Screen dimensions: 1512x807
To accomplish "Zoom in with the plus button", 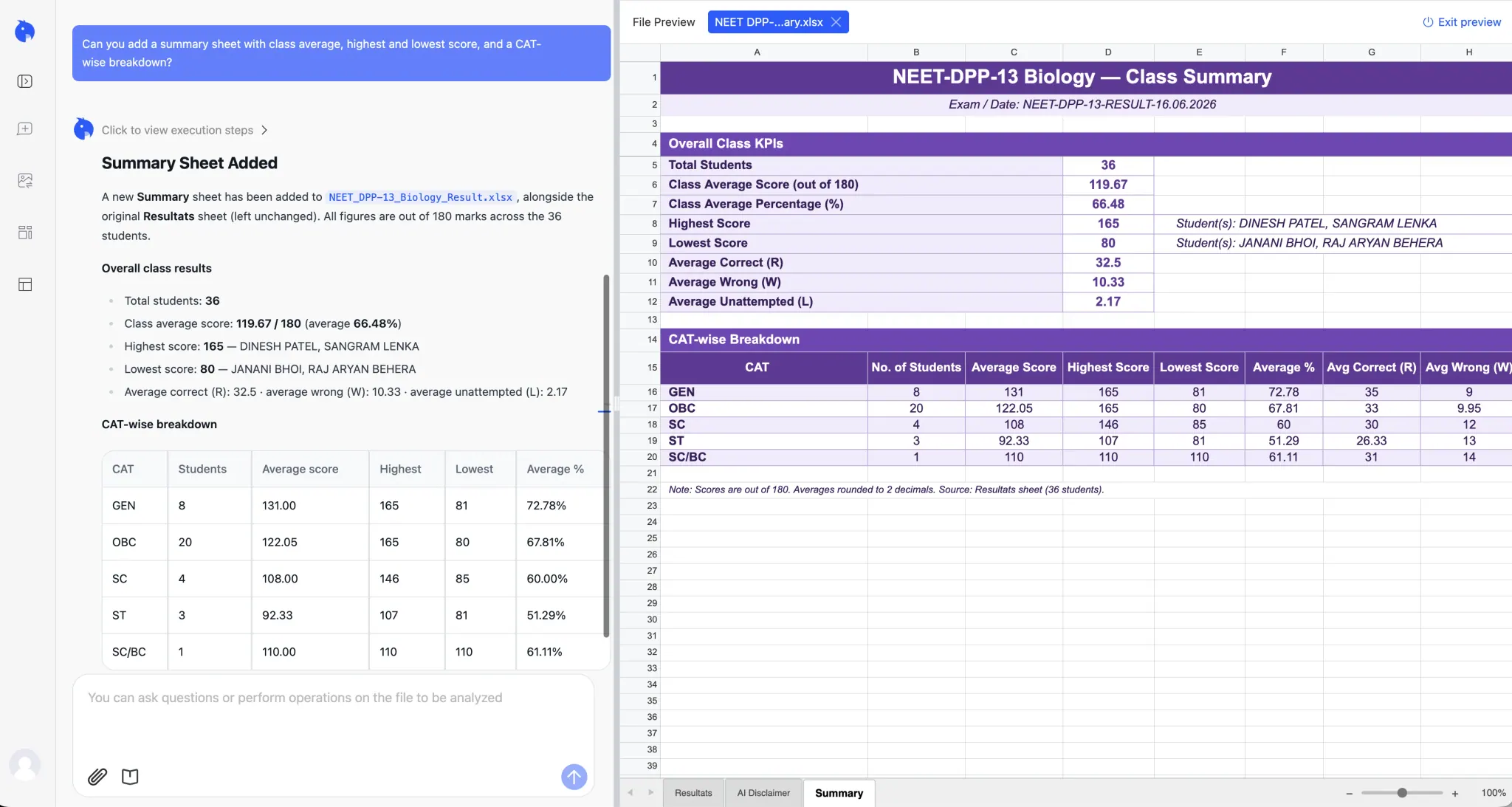I will (1455, 793).
